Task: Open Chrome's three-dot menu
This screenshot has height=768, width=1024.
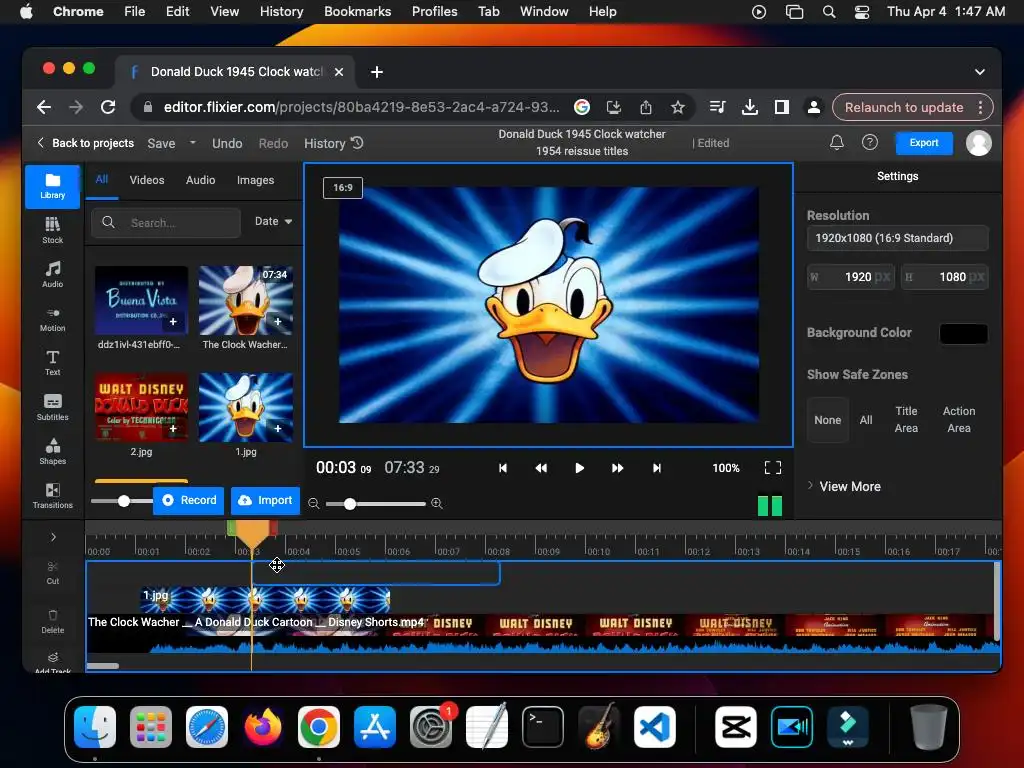Action: click(980, 107)
